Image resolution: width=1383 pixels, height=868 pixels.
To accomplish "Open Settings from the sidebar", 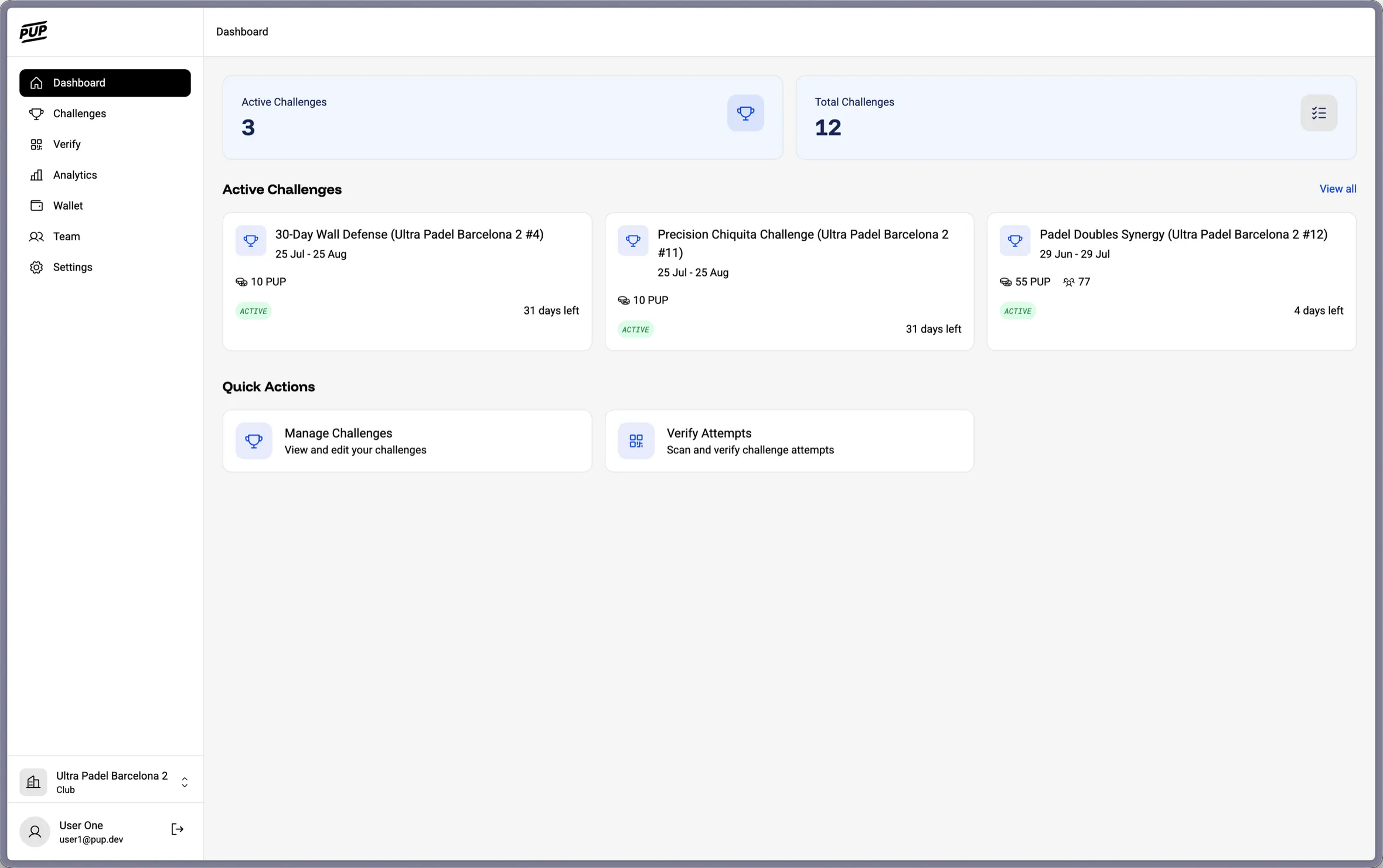I will pos(105,267).
